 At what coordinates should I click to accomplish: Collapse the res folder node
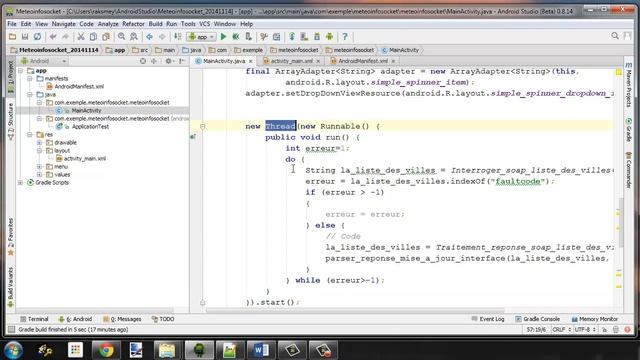click(x=30, y=134)
